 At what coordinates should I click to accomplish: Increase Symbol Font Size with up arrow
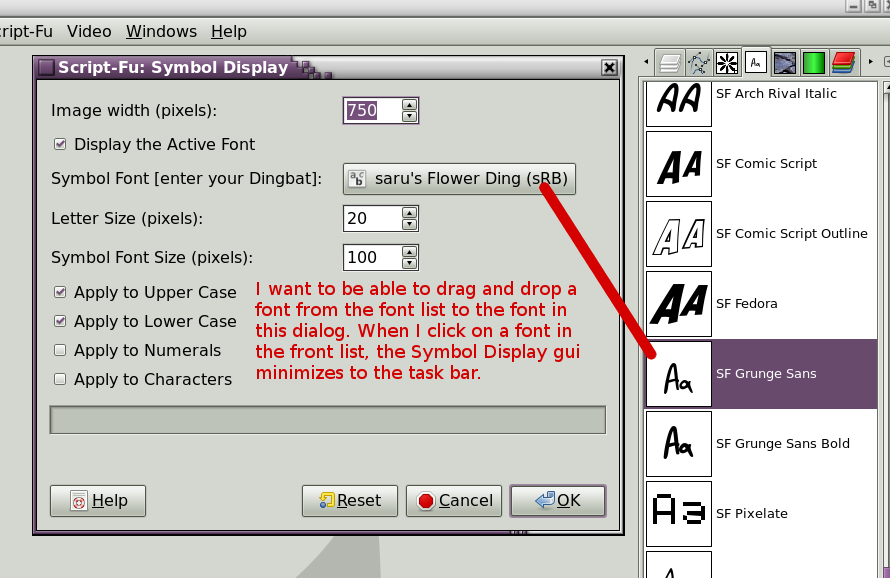pyautogui.click(x=409, y=252)
